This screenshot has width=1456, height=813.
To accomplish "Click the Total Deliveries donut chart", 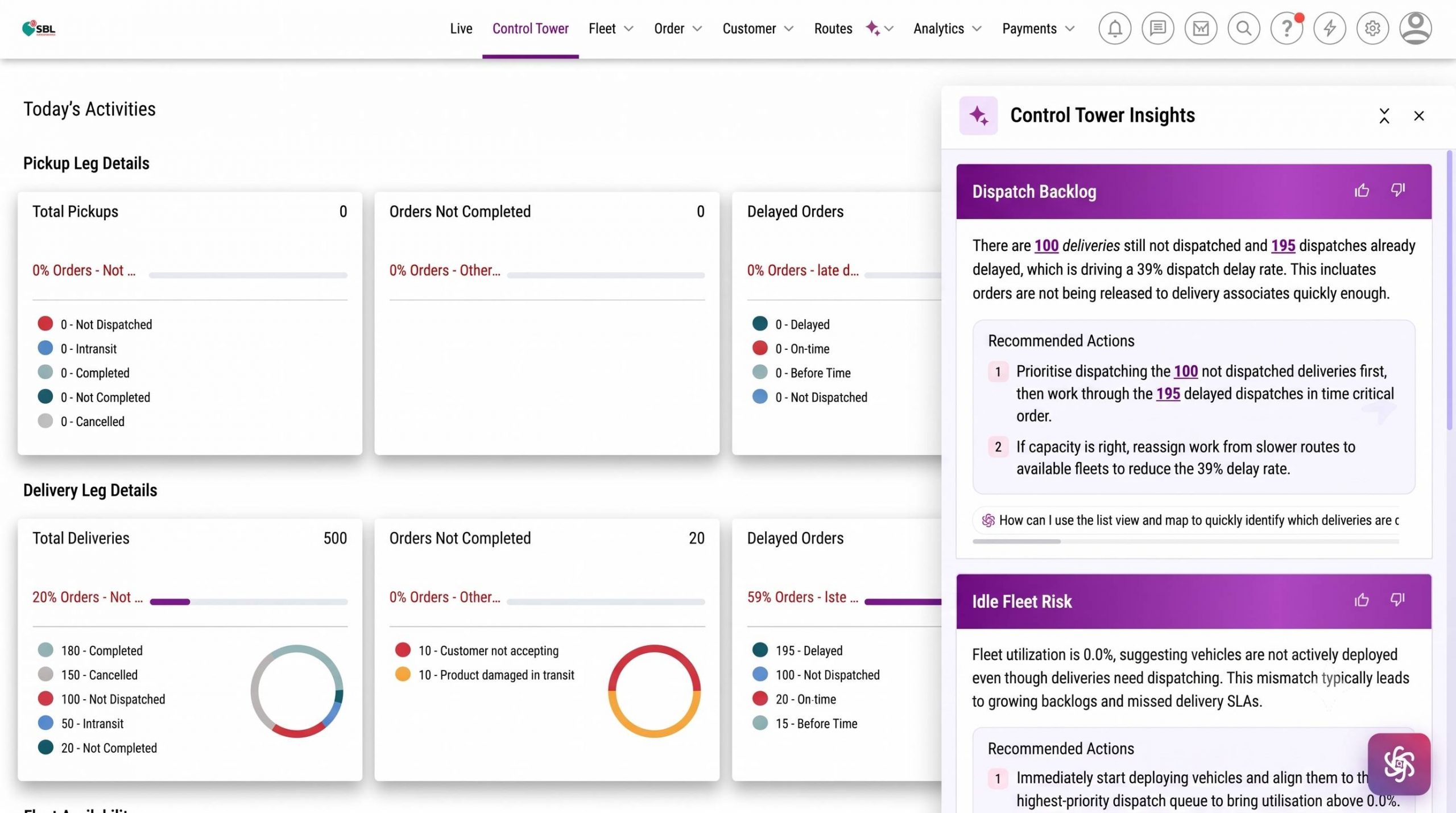I will pos(297,691).
